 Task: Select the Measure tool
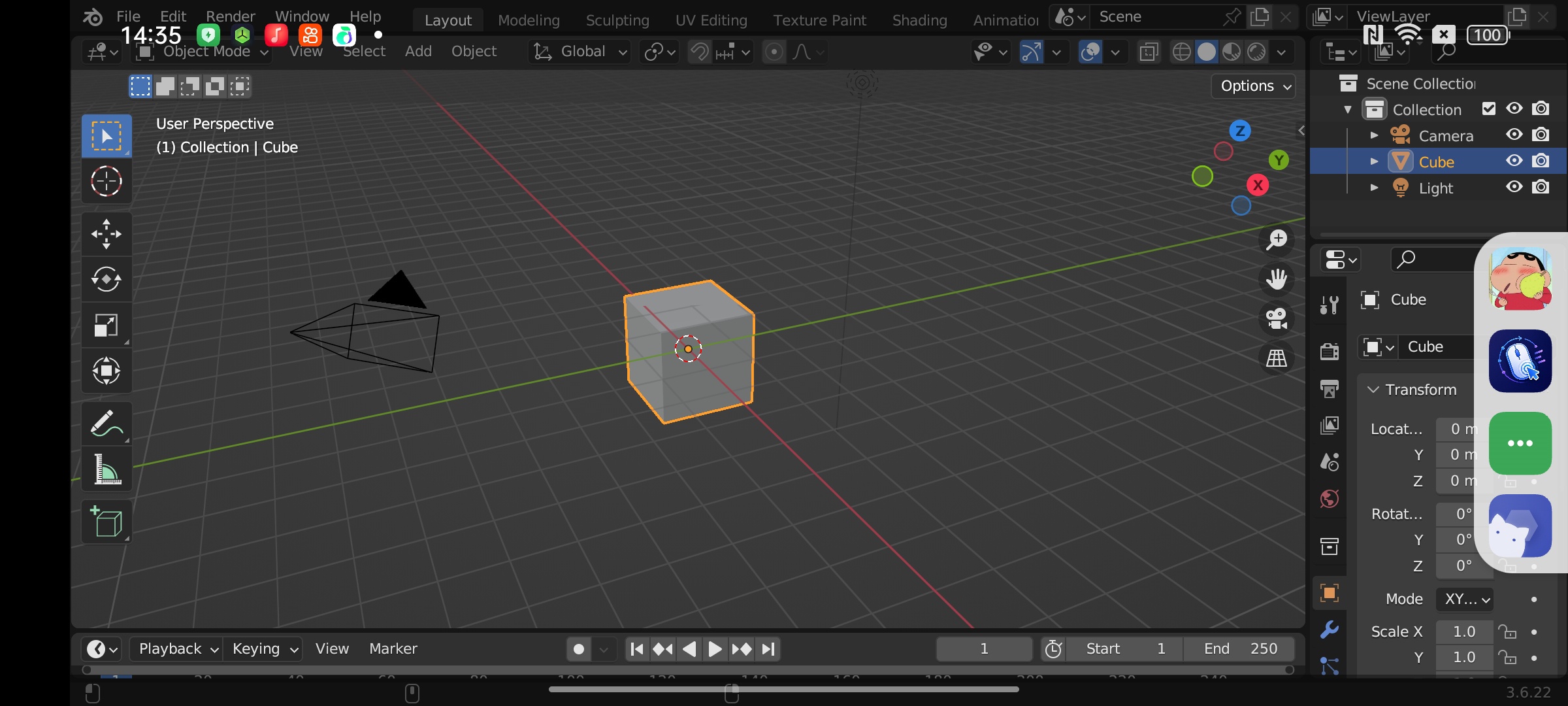click(x=106, y=469)
